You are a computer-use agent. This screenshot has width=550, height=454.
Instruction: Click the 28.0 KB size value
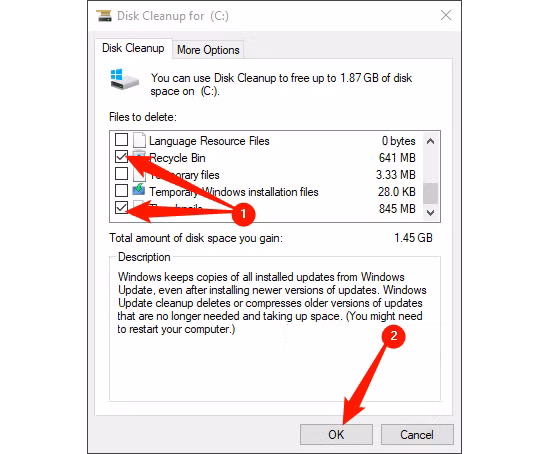click(397, 192)
